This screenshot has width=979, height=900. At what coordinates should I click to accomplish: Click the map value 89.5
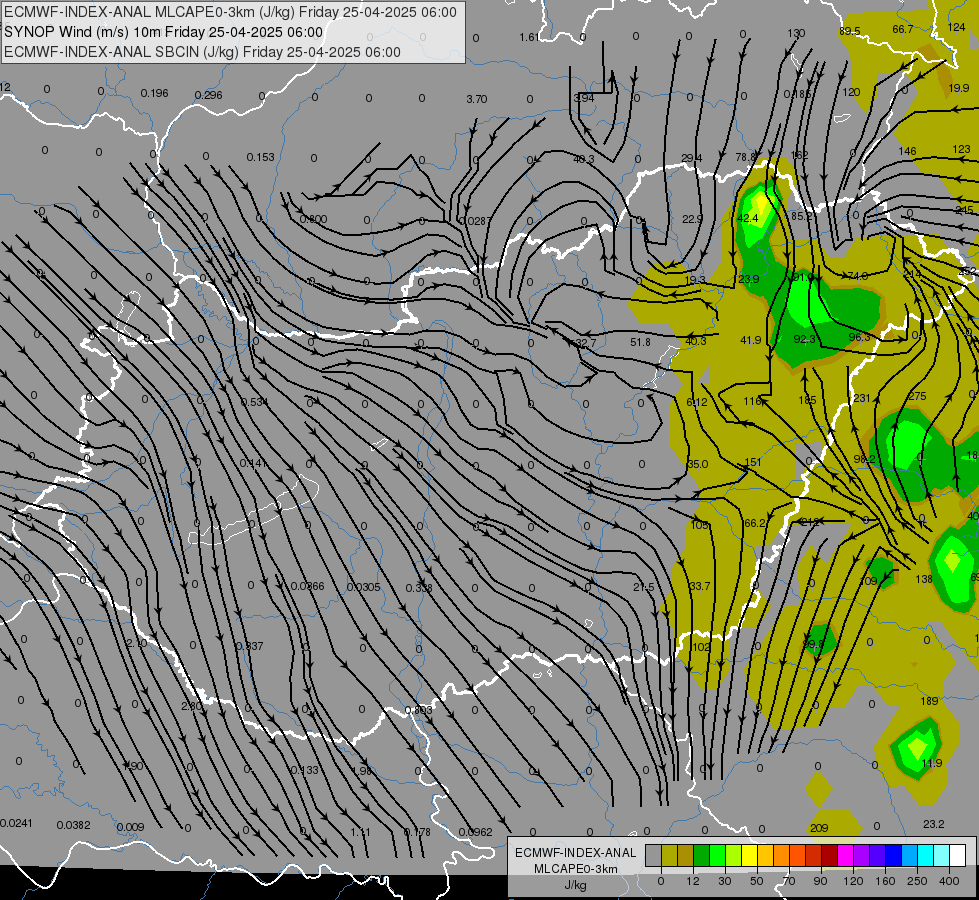[x=849, y=31]
